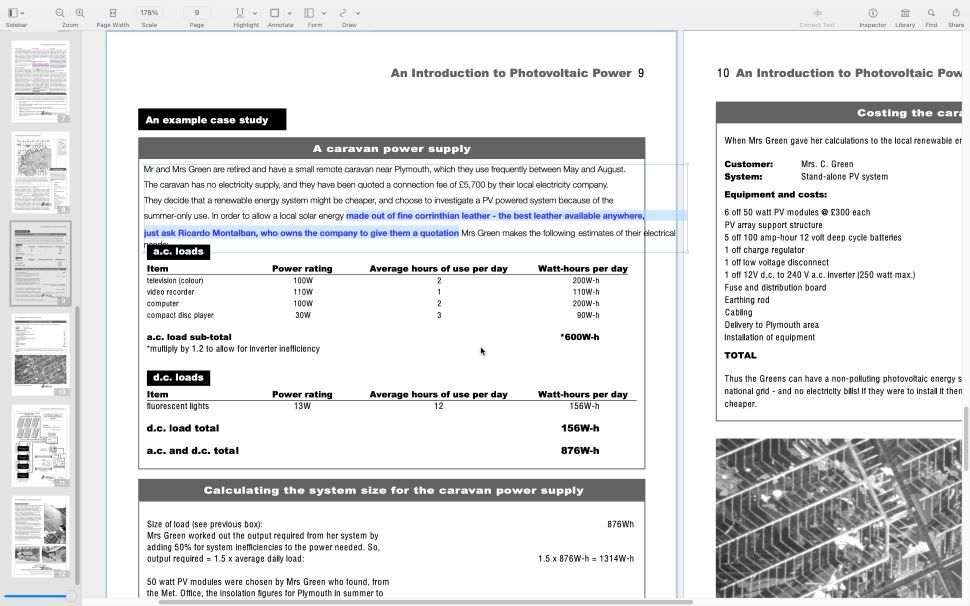Click the disabled Correct Text button

pos(816,14)
